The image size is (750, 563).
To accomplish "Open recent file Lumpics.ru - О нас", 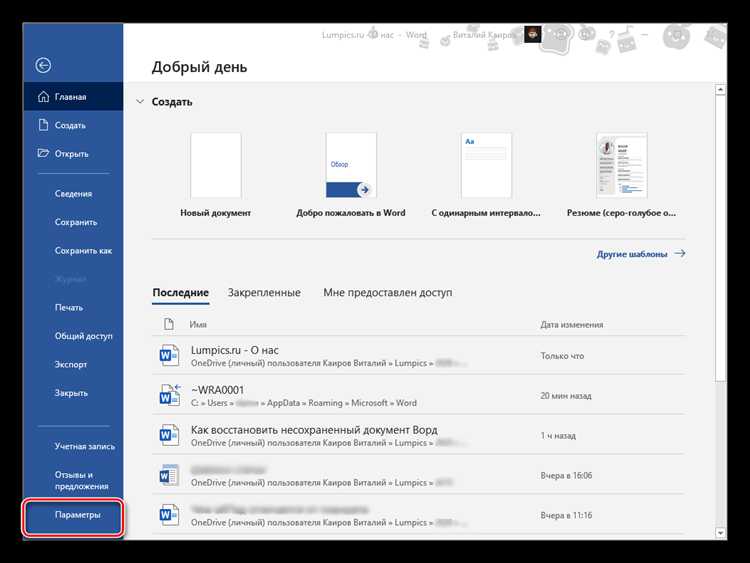I will (419, 355).
